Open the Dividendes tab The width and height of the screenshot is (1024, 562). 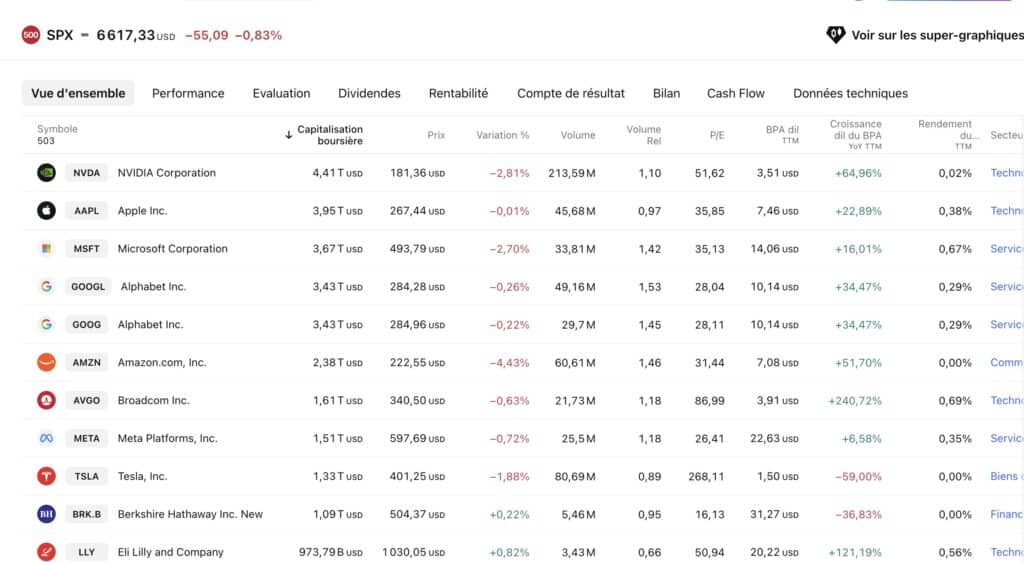click(x=369, y=93)
